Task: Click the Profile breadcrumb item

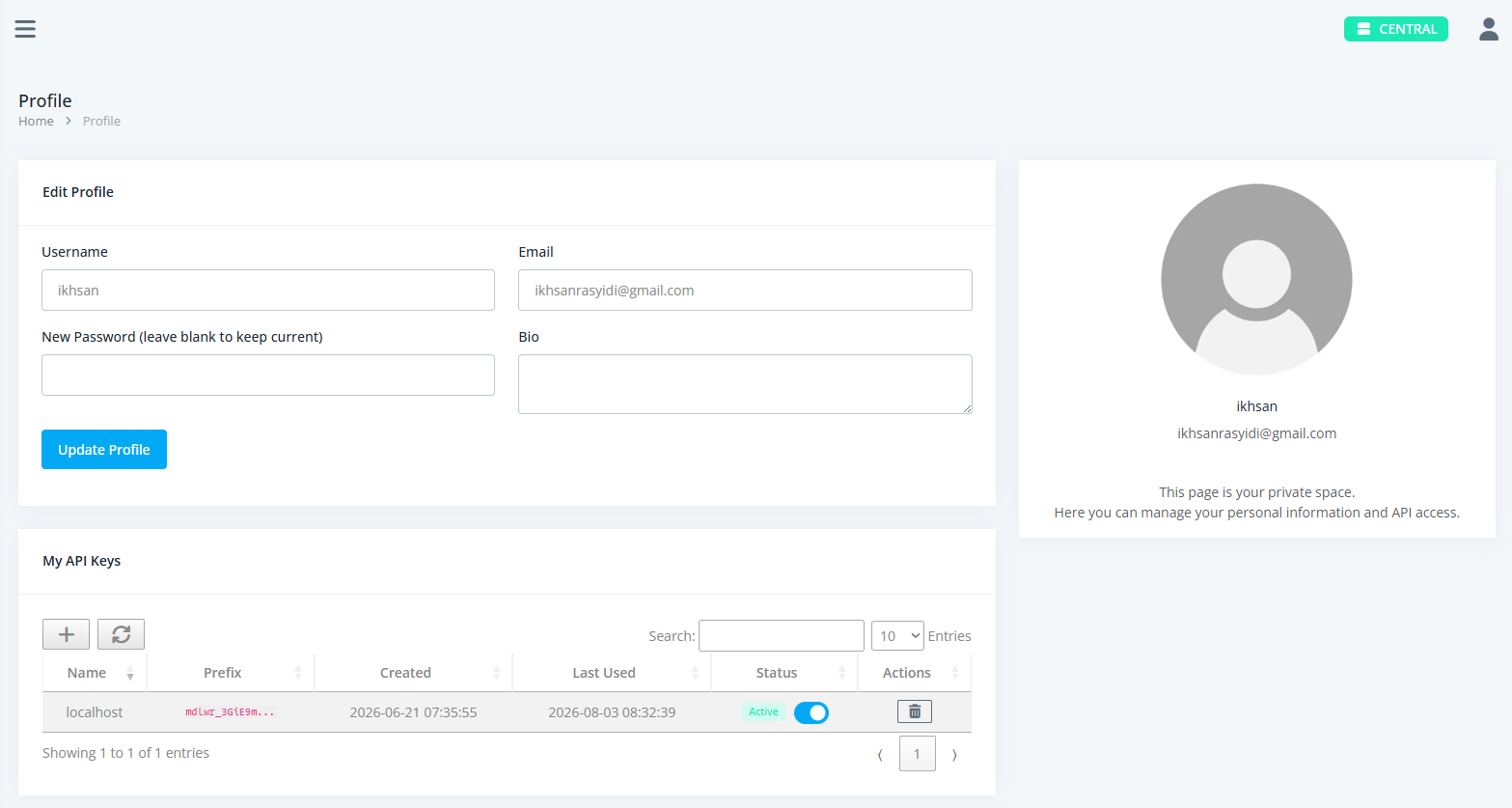Action: (101, 121)
